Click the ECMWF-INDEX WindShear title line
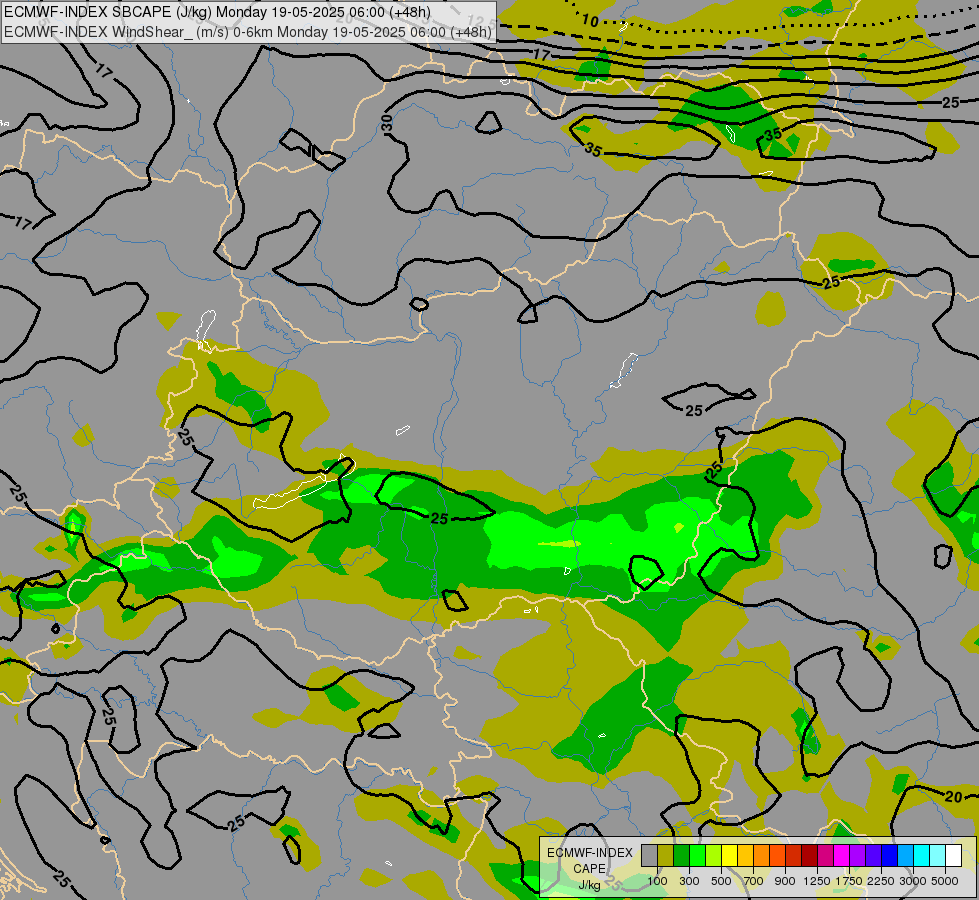979x900 pixels. 248,31
